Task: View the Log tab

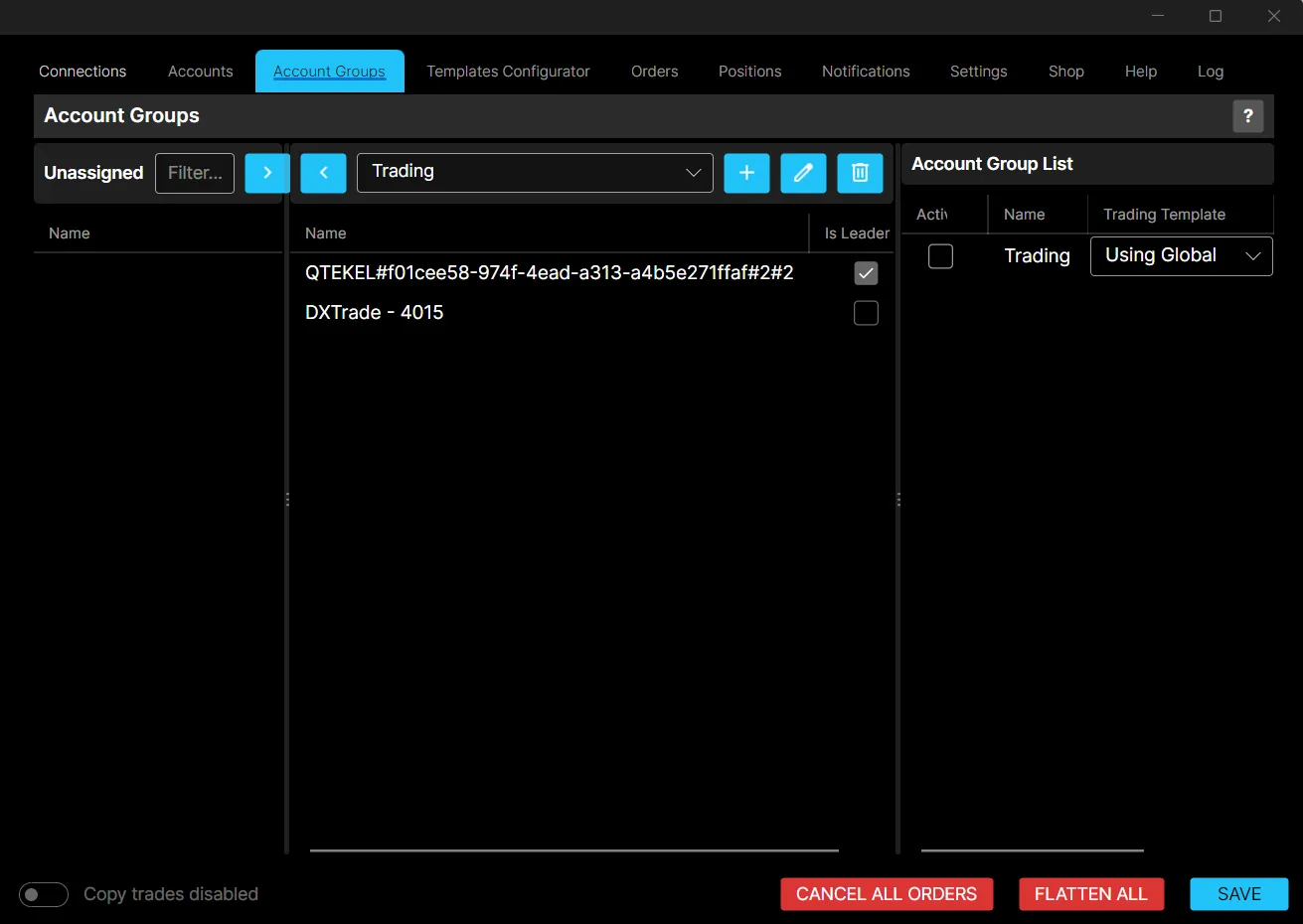Action: coord(1210,72)
